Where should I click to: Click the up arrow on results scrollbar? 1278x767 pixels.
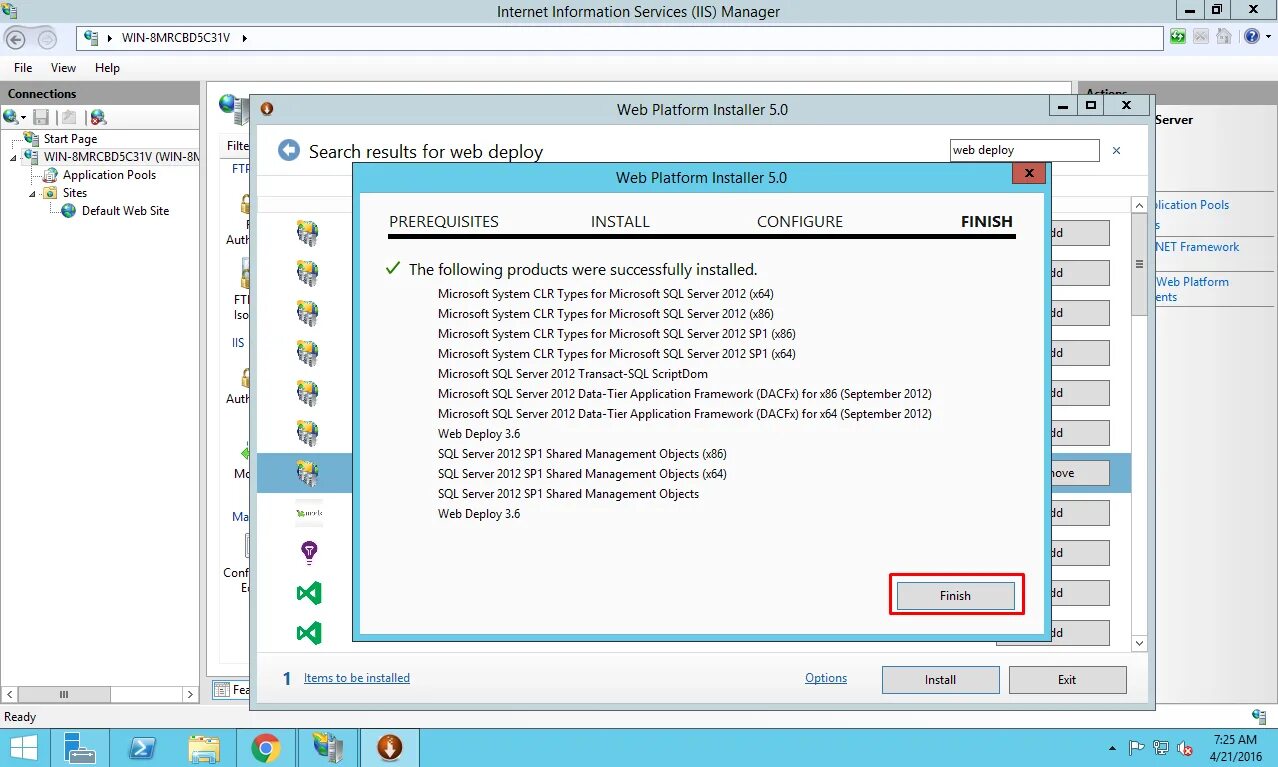(x=1139, y=205)
